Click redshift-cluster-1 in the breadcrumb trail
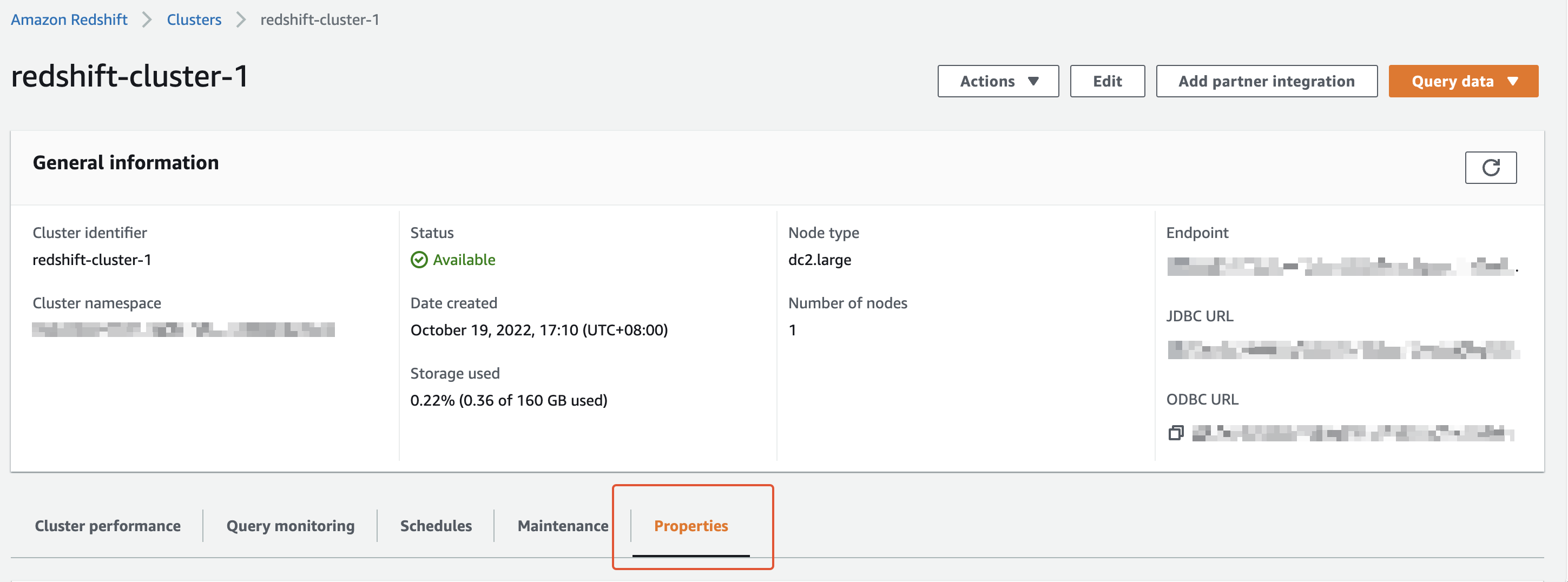1568x582 pixels. click(x=320, y=19)
